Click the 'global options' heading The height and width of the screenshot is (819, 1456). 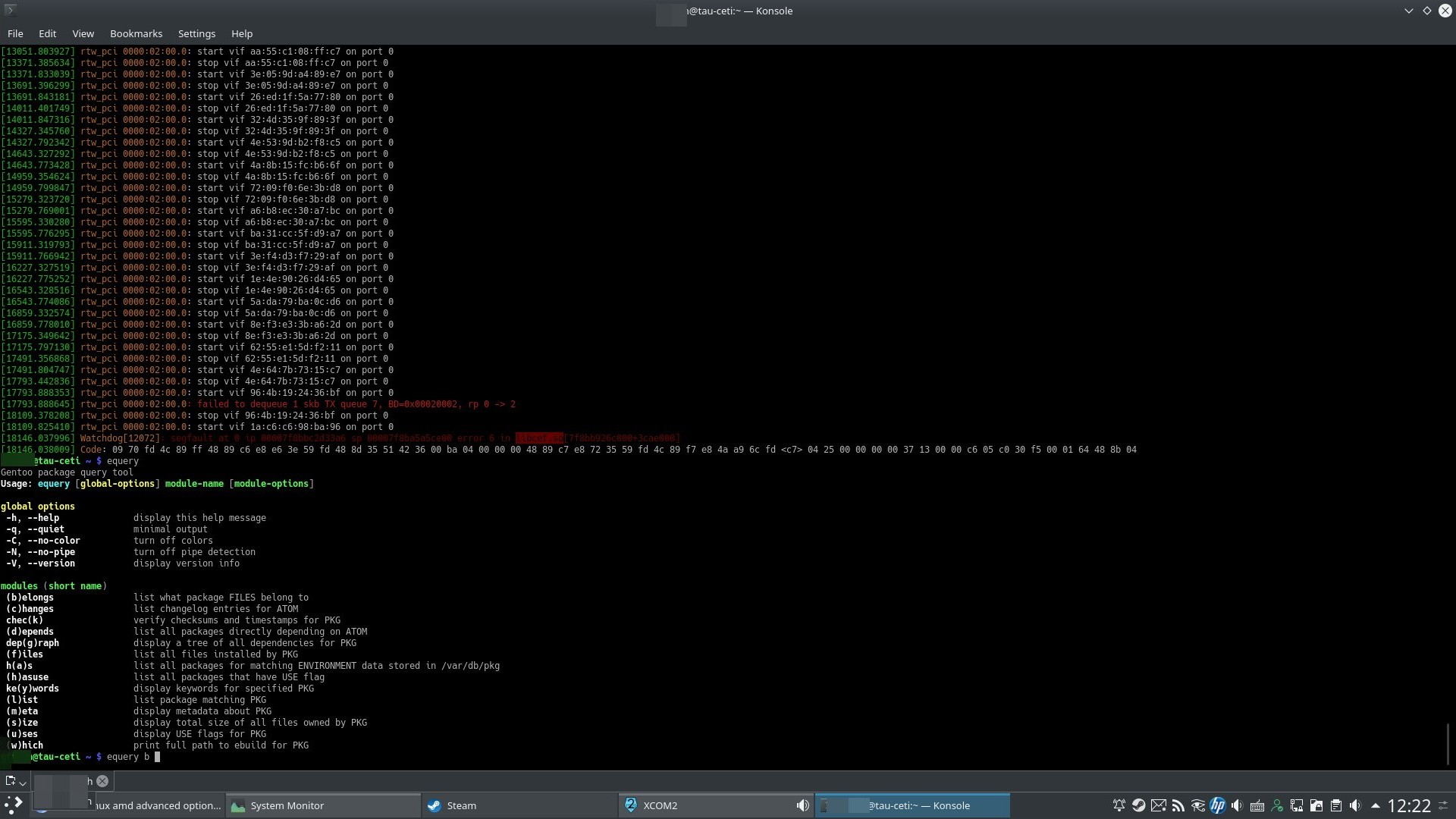(38, 507)
